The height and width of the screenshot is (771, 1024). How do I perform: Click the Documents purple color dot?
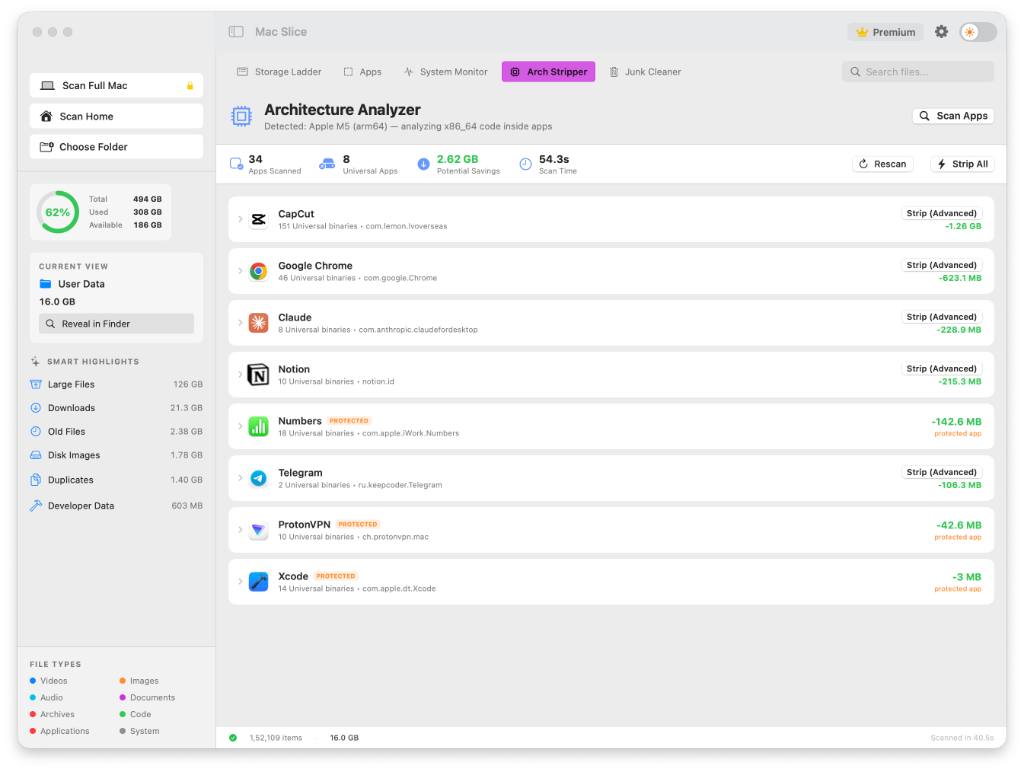tap(122, 698)
